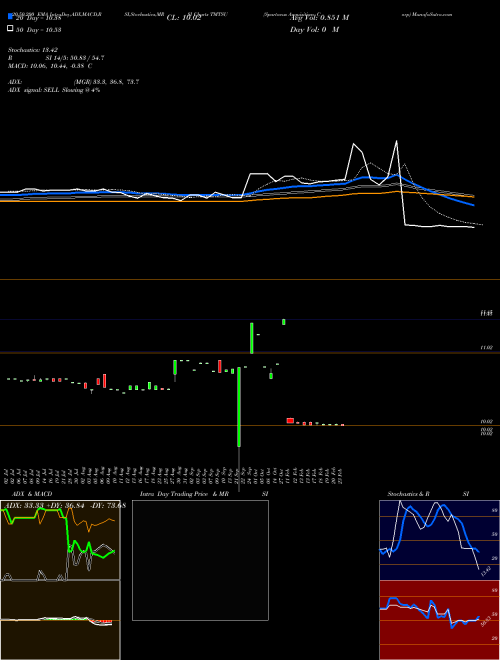500x660 pixels.
Task: Click the RSI 14/3 value text
Action: tap(75, 58)
